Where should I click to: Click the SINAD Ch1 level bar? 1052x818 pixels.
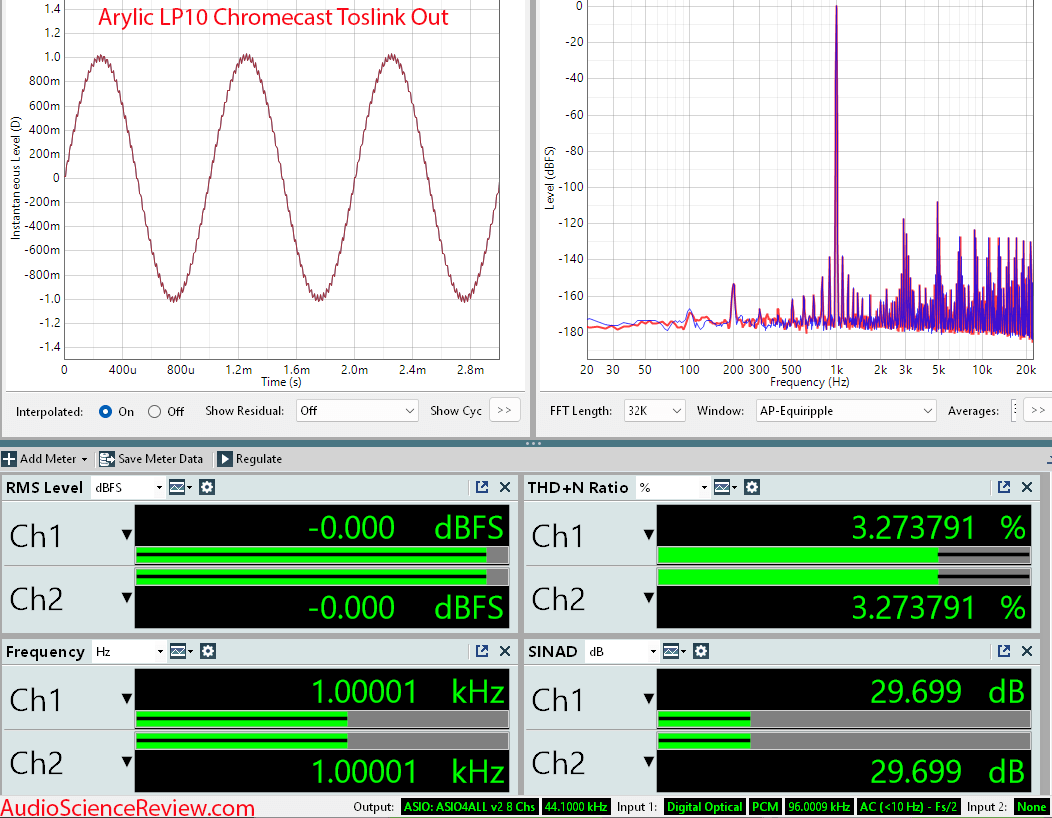point(844,719)
